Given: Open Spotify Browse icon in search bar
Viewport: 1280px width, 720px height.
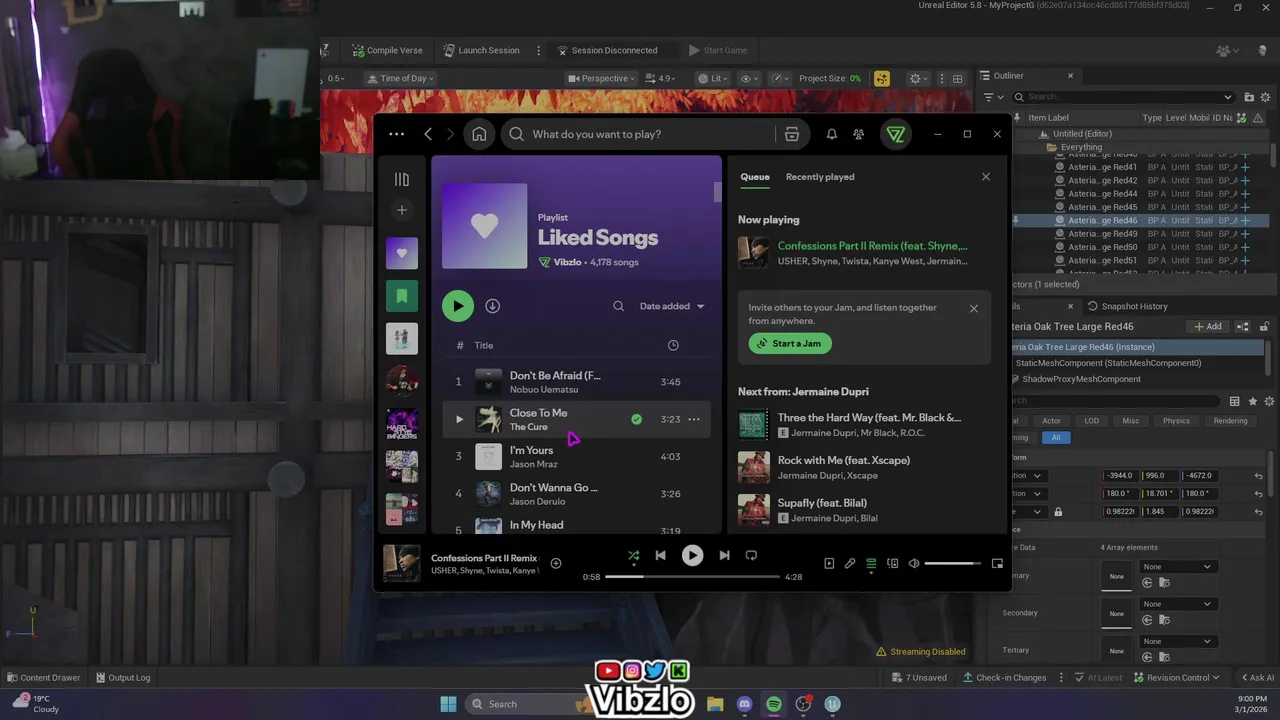Looking at the screenshot, I should pyautogui.click(x=792, y=134).
